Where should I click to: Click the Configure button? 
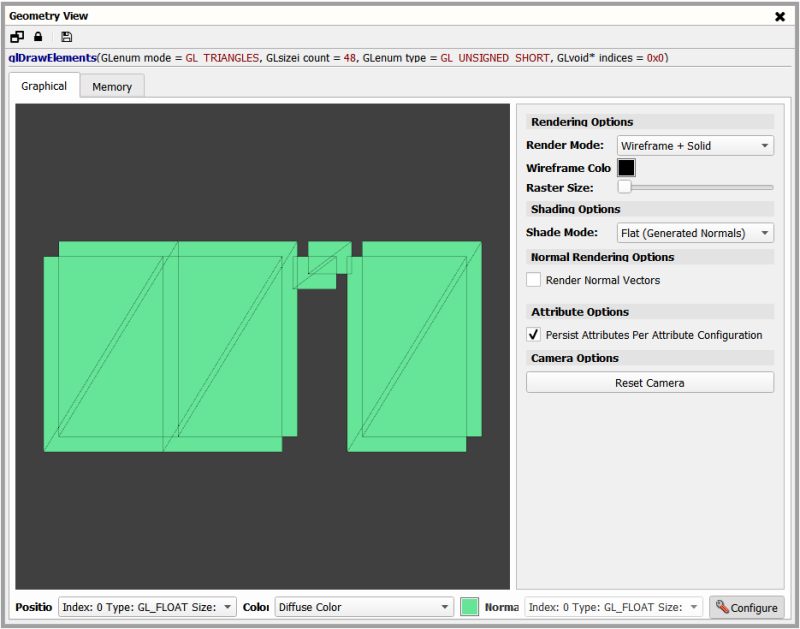tap(746, 607)
